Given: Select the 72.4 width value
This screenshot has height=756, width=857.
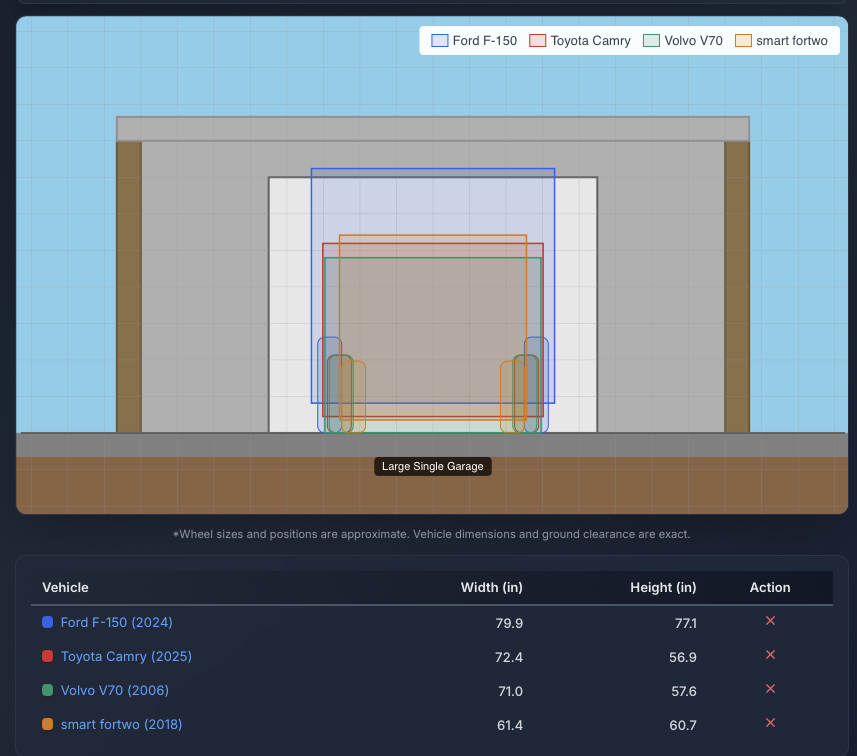Looking at the screenshot, I should (x=509, y=657).
